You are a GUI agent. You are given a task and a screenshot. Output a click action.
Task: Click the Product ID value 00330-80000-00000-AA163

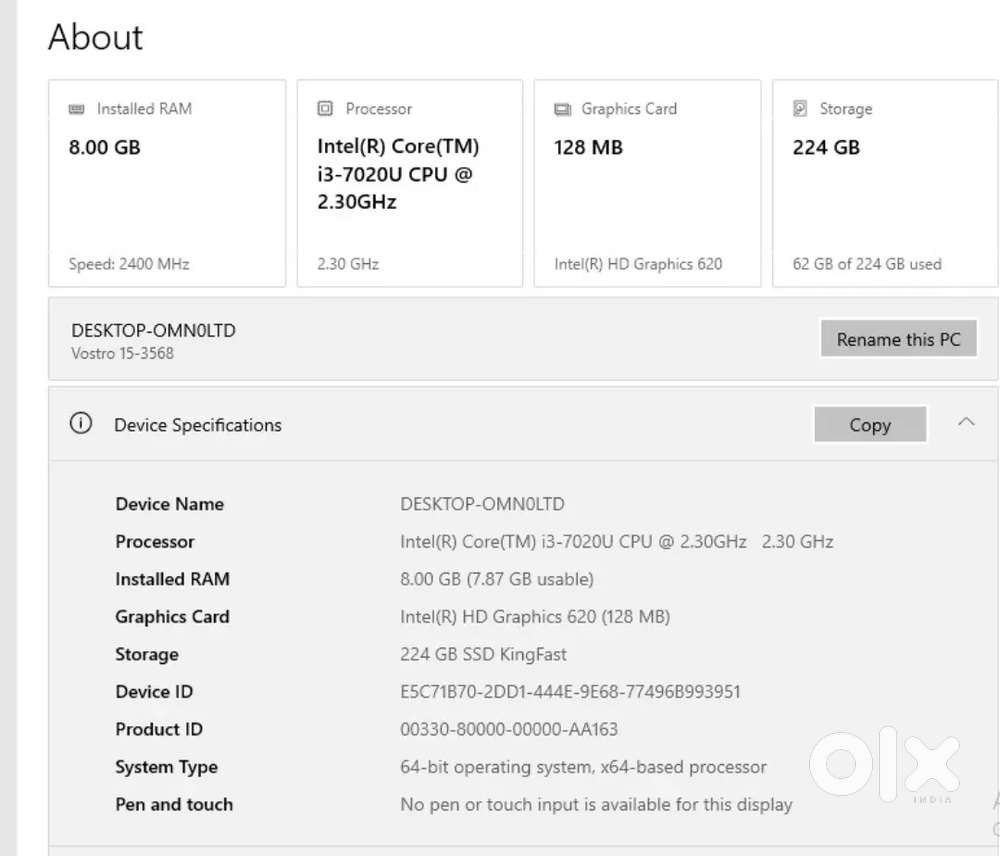509,730
